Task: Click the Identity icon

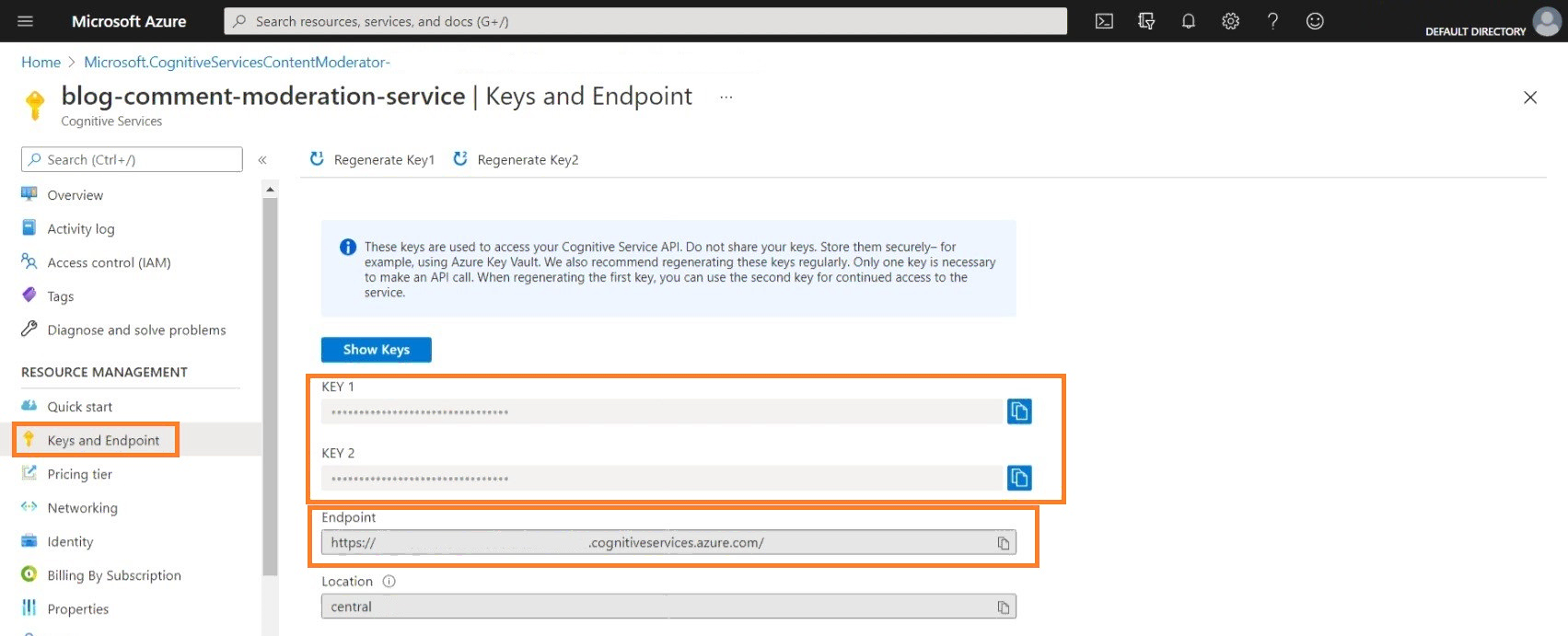Action: coord(29,541)
